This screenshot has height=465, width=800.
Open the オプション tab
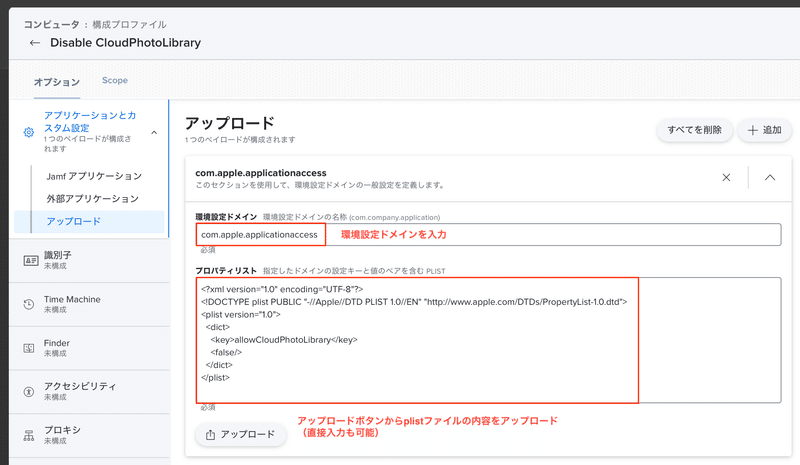[x=57, y=82]
